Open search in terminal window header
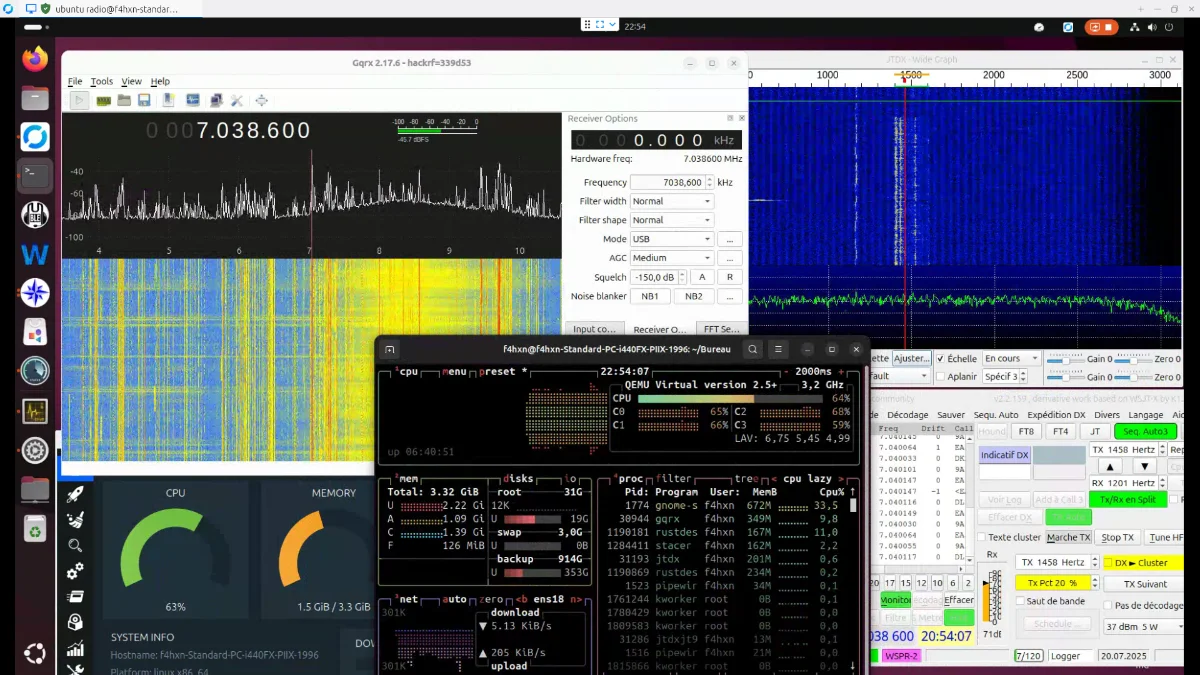The width and height of the screenshot is (1200, 675). [752, 349]
